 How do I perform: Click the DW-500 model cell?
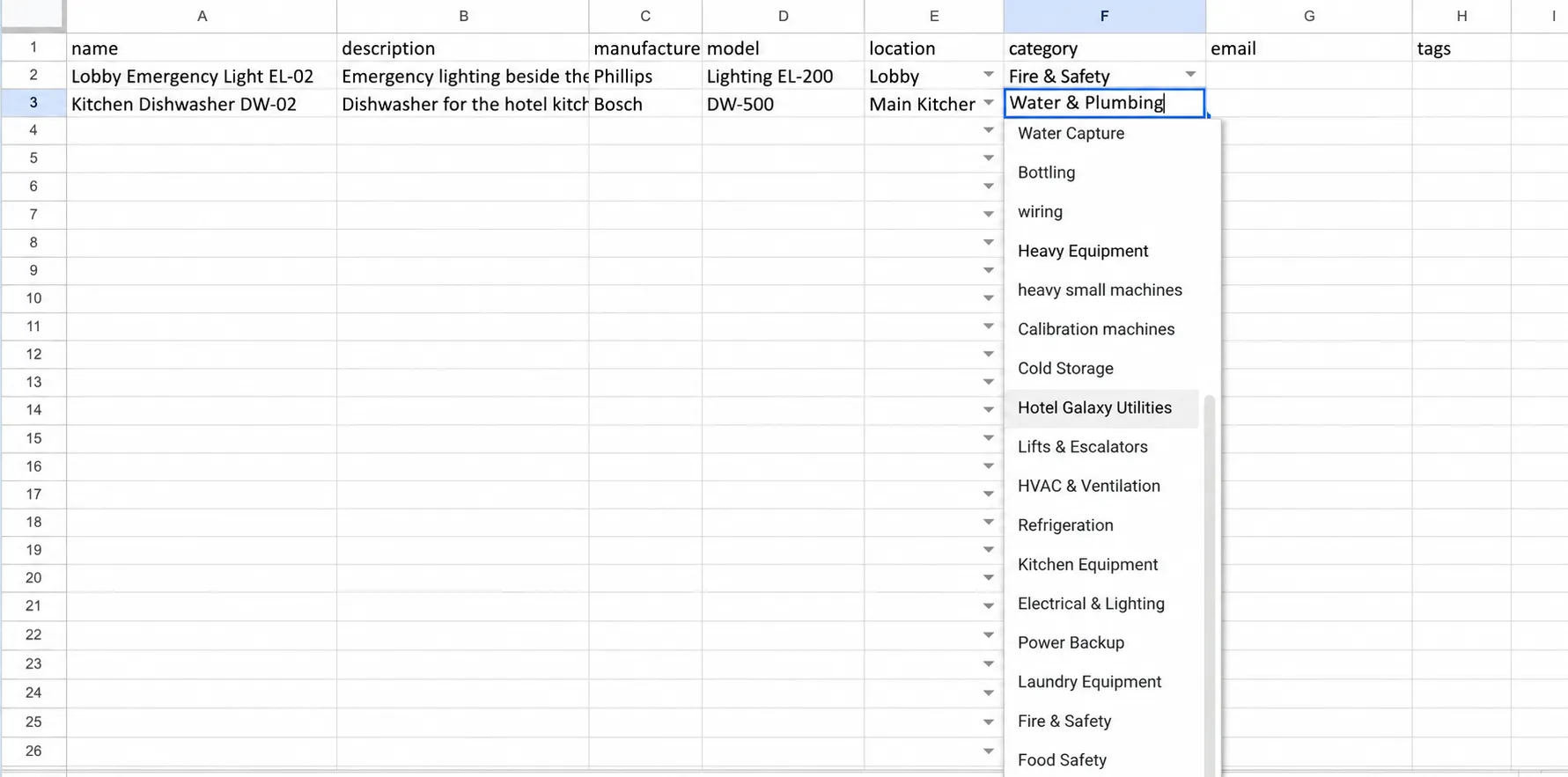coord(783,104)
